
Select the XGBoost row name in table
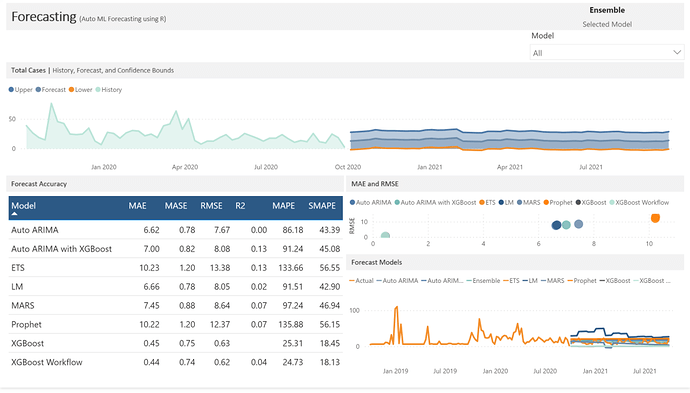(x=28, y=344)
